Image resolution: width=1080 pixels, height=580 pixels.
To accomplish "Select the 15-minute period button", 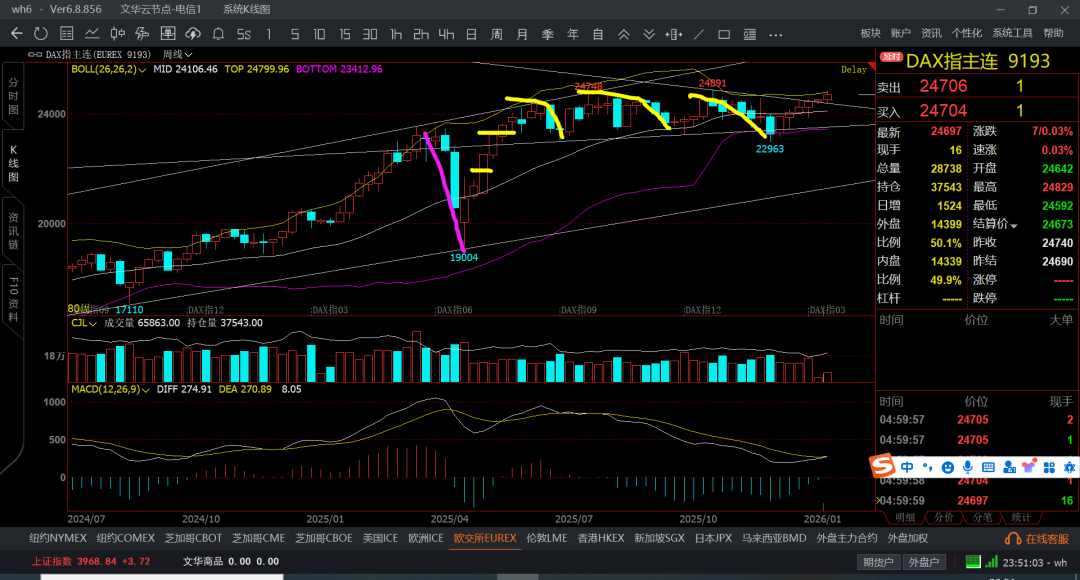I will [345, 34].
